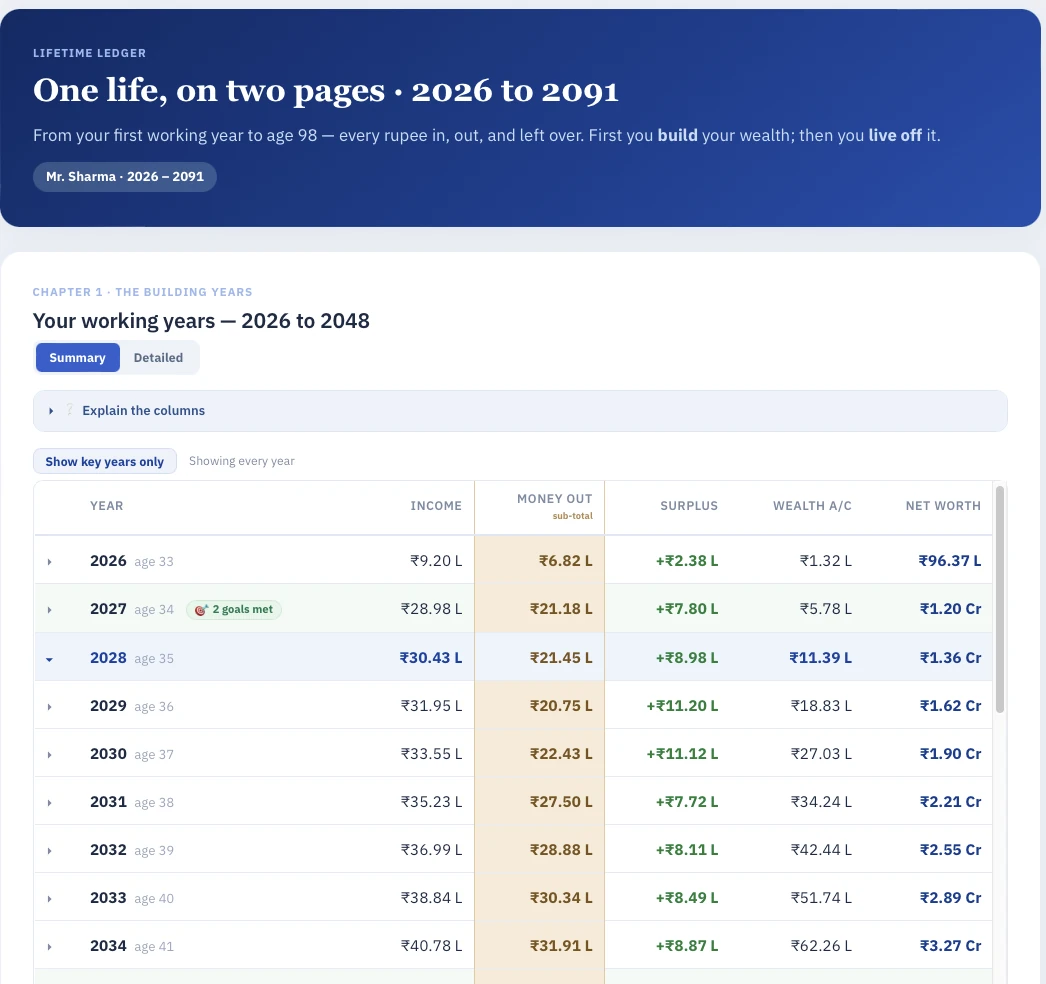This screenshot has height=984, width=1046.
Task: Click the Explain the columns label
Action: point(143,410)
